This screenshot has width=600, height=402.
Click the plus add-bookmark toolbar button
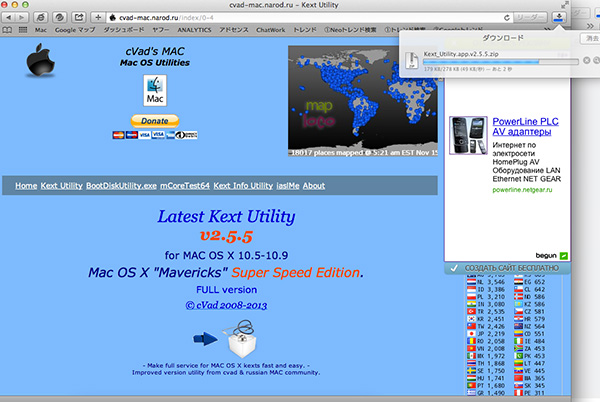[98, 18]
